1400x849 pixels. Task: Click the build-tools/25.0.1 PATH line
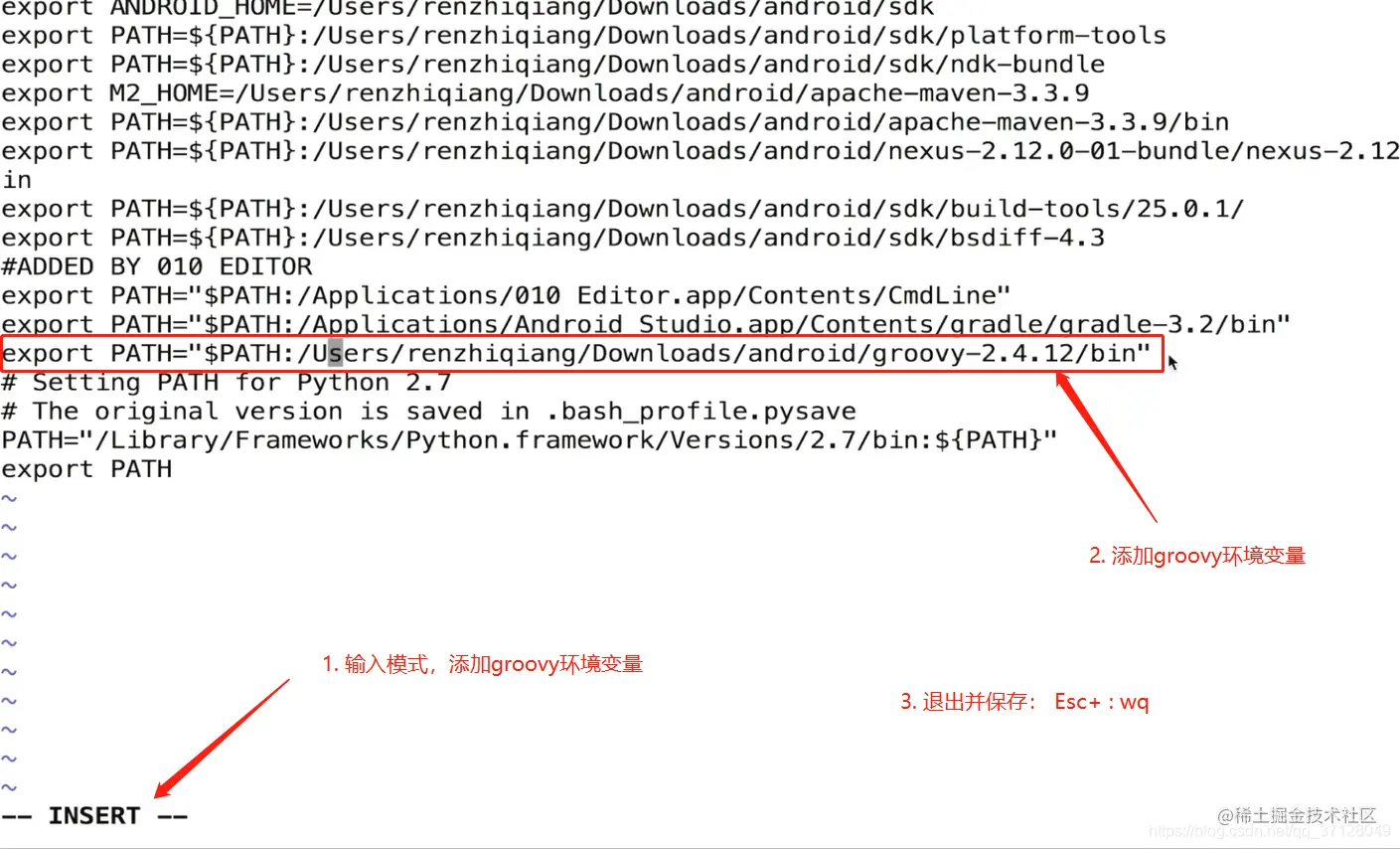click(x=622, y=209)
